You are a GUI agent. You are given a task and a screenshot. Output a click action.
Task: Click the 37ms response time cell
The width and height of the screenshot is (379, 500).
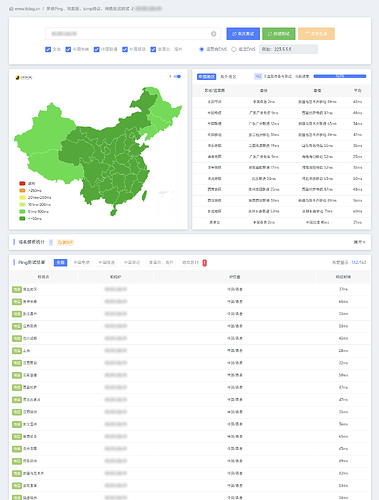343,289
